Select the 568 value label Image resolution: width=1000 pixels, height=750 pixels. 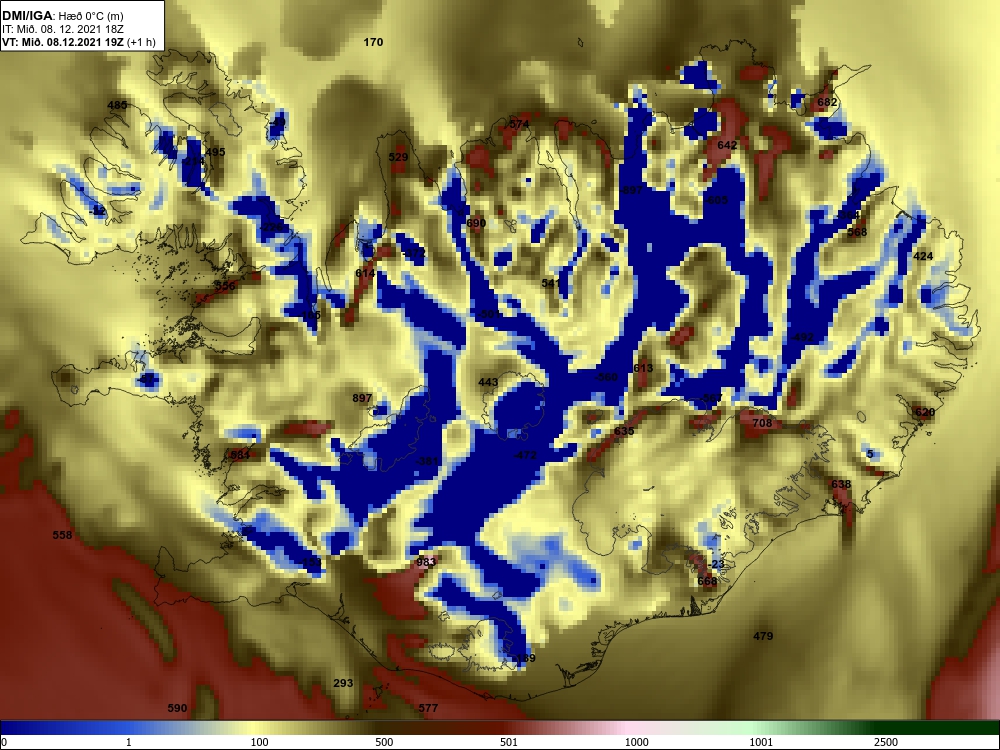point(857,232)
